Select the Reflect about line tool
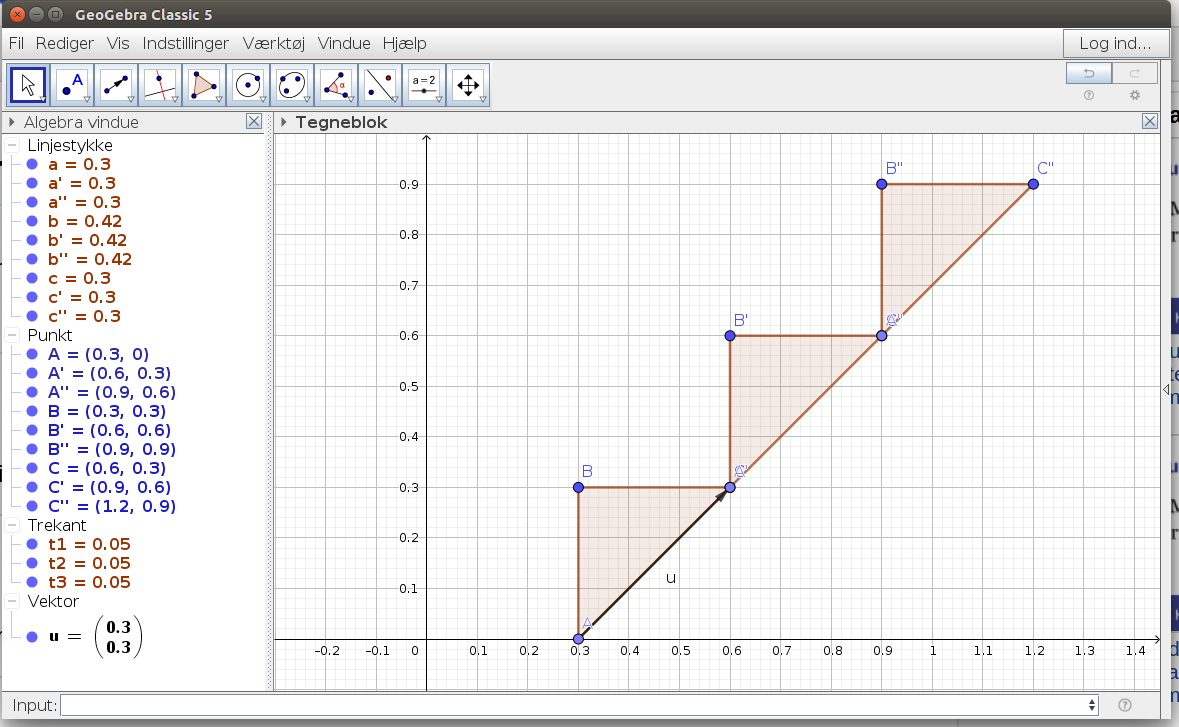Screen dimensions: 1179x727 pos(380,85)
